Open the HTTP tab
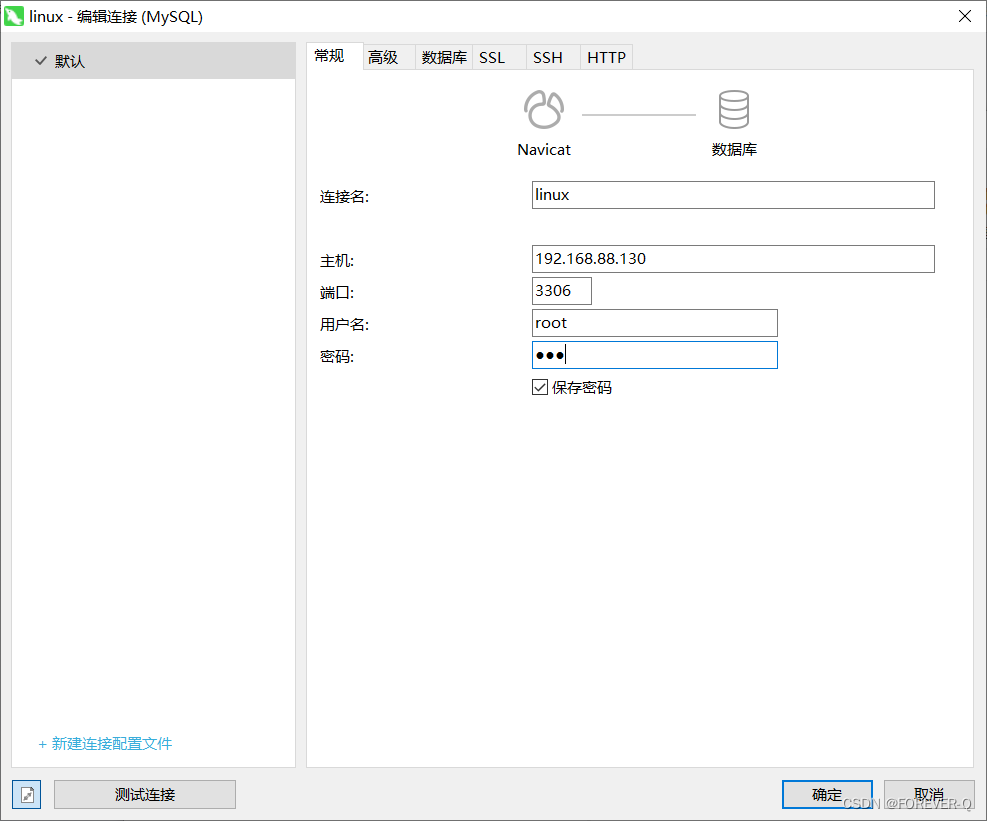987x821 pixels. tap(606, 57)
